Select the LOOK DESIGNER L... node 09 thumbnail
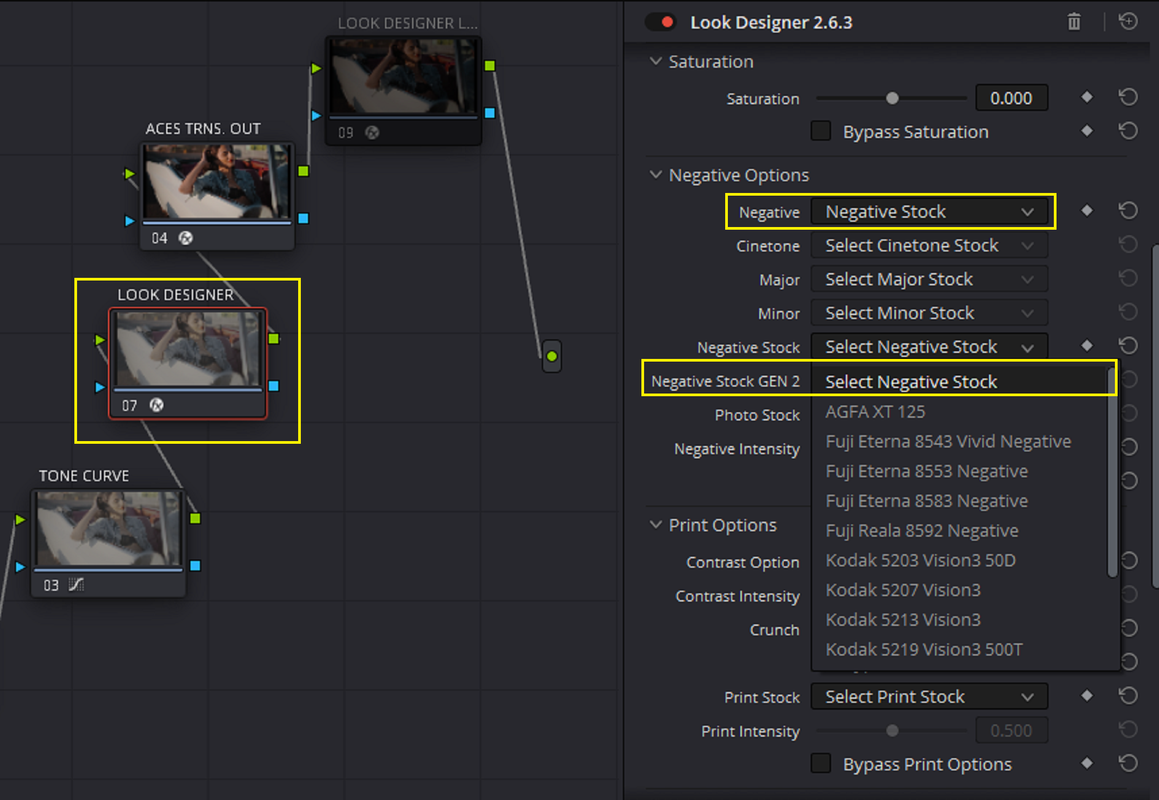The height and width of the screenshot is (800, 1159). pos(404,76)
